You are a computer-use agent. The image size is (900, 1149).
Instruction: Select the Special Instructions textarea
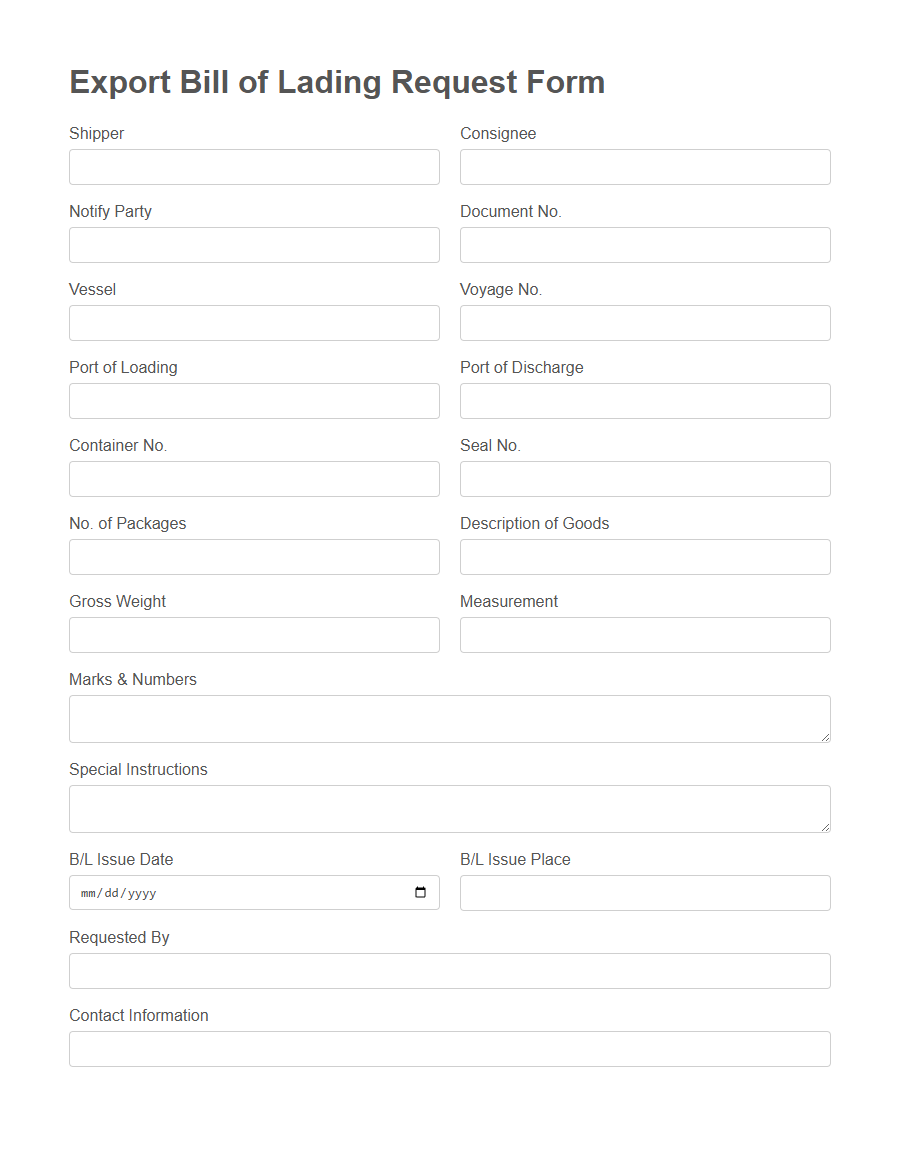click(x=449, y=808)
